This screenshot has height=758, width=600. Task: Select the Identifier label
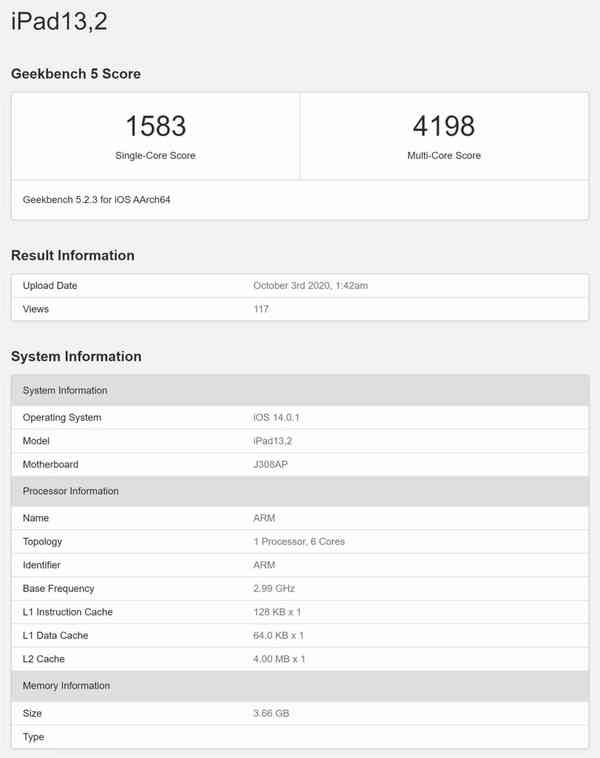coord(42,565)
